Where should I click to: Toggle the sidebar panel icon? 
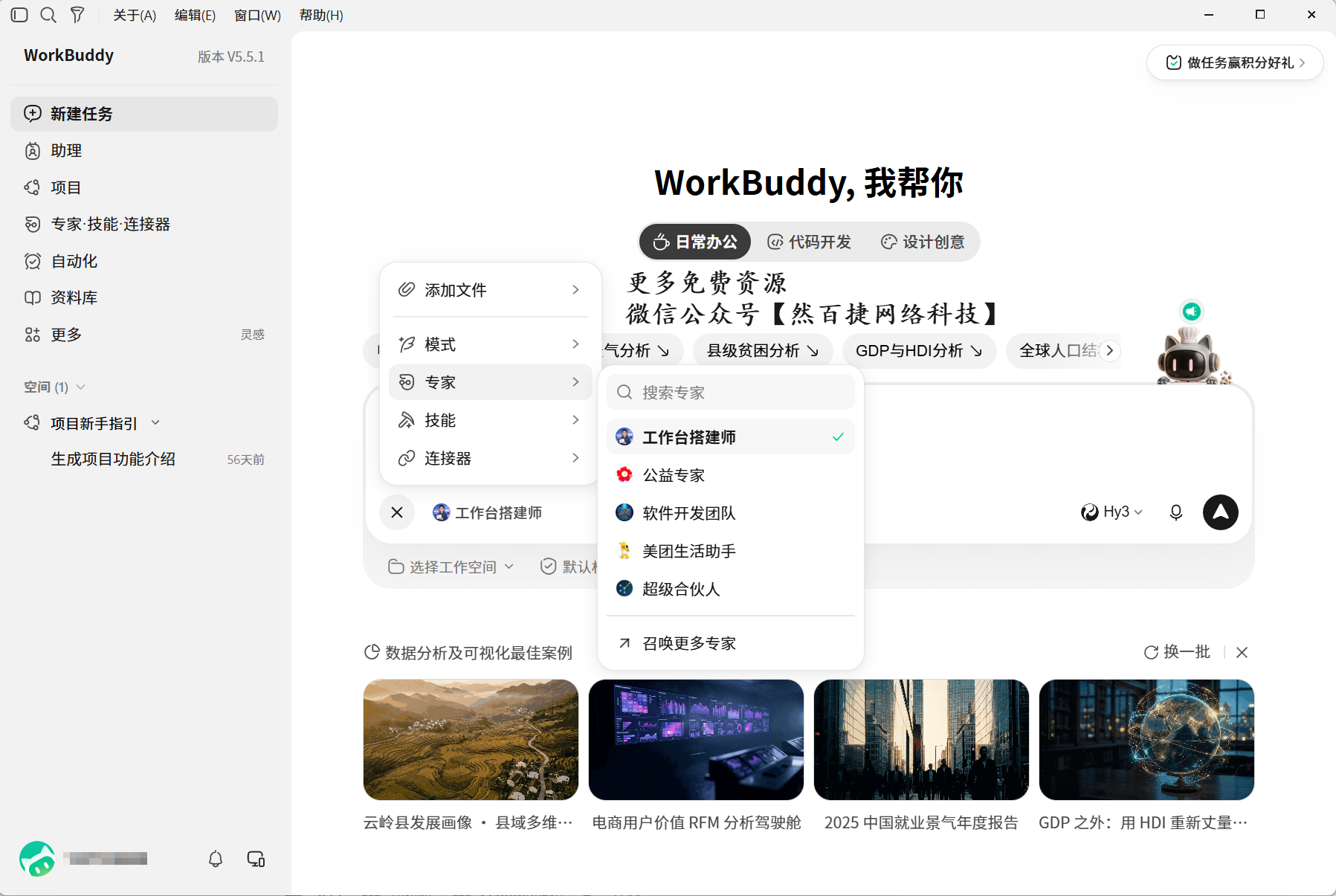click(x=20, y=15)
